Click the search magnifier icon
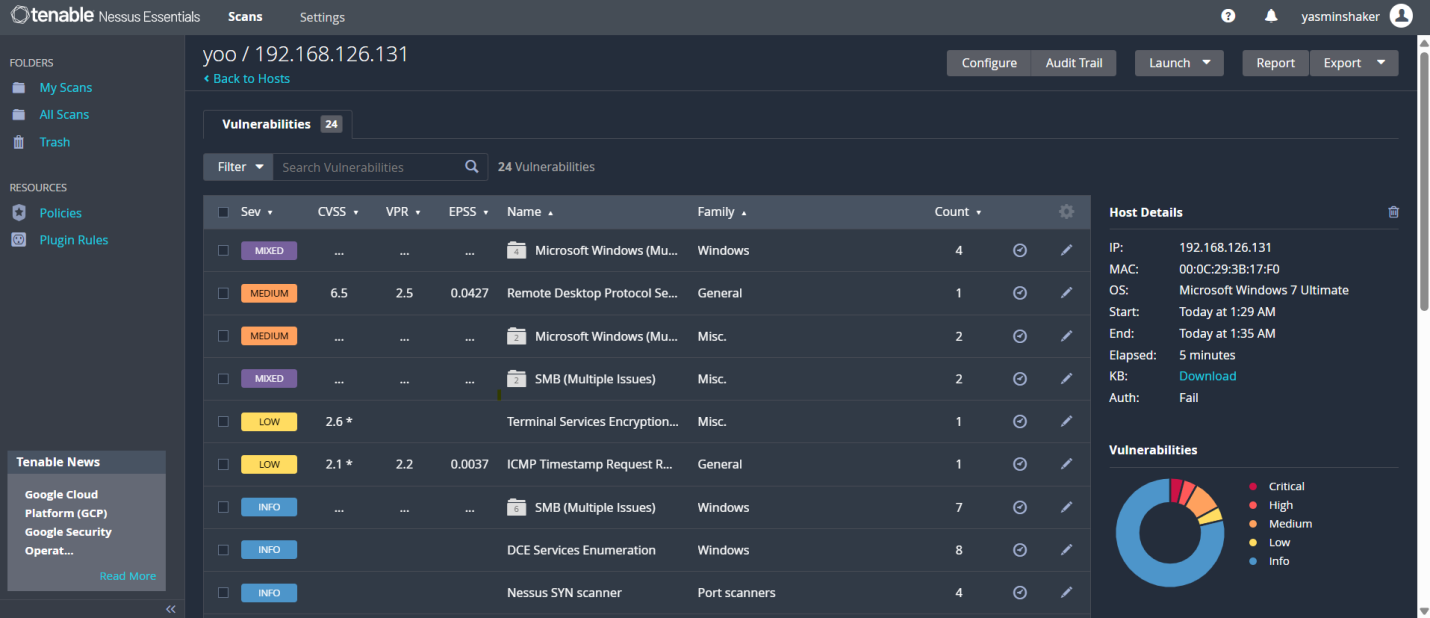 472,167
